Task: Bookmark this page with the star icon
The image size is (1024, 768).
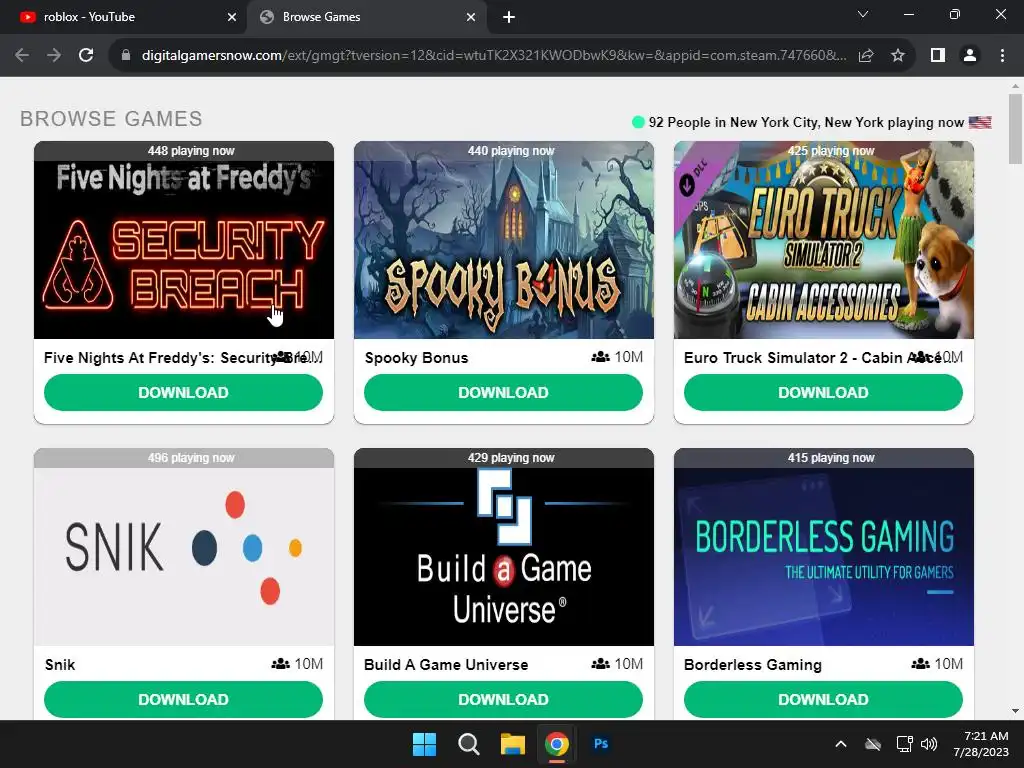Action: pos(898,56)
